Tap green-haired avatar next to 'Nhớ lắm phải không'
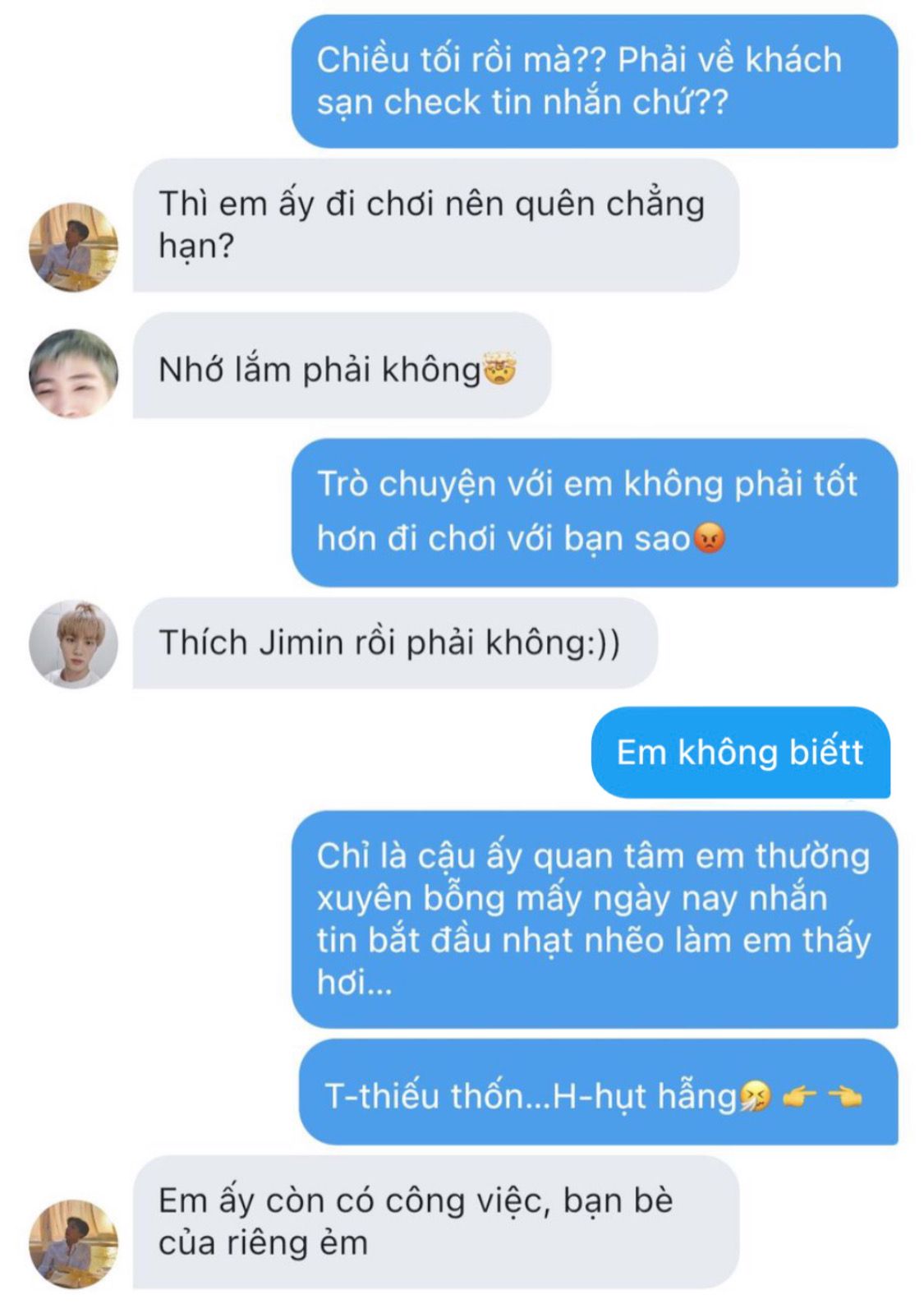Image resolution: width=924 pixels, height=1304 pixels. tap(73, 374)
